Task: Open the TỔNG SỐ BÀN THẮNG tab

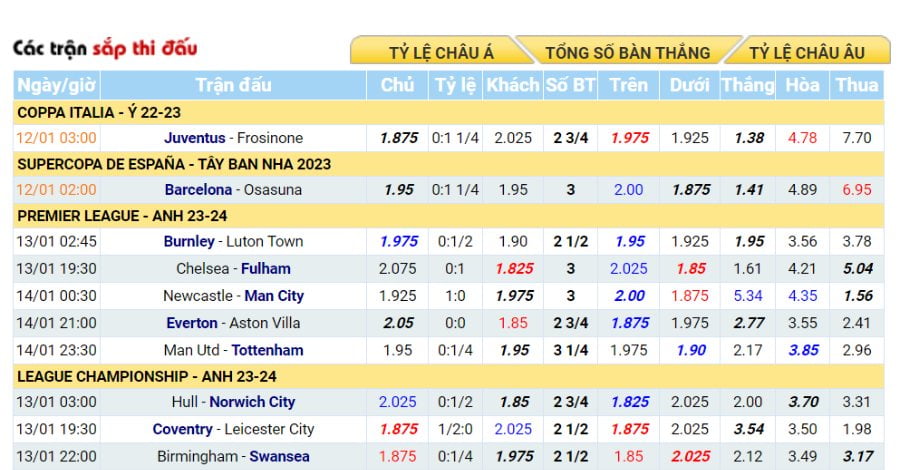Action: (x=627, y=52)
